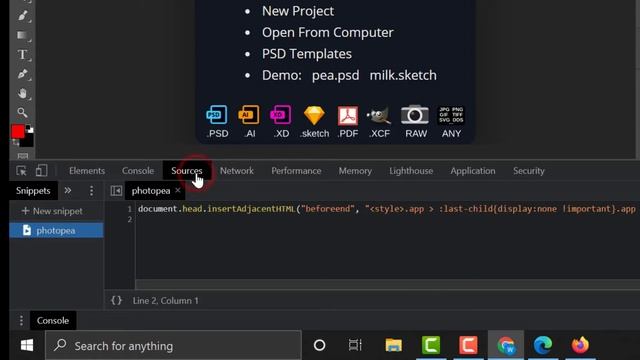Viewport: 640px width, 360px height.
Task: Click PSD Templates link
Action: click(307, 54)
